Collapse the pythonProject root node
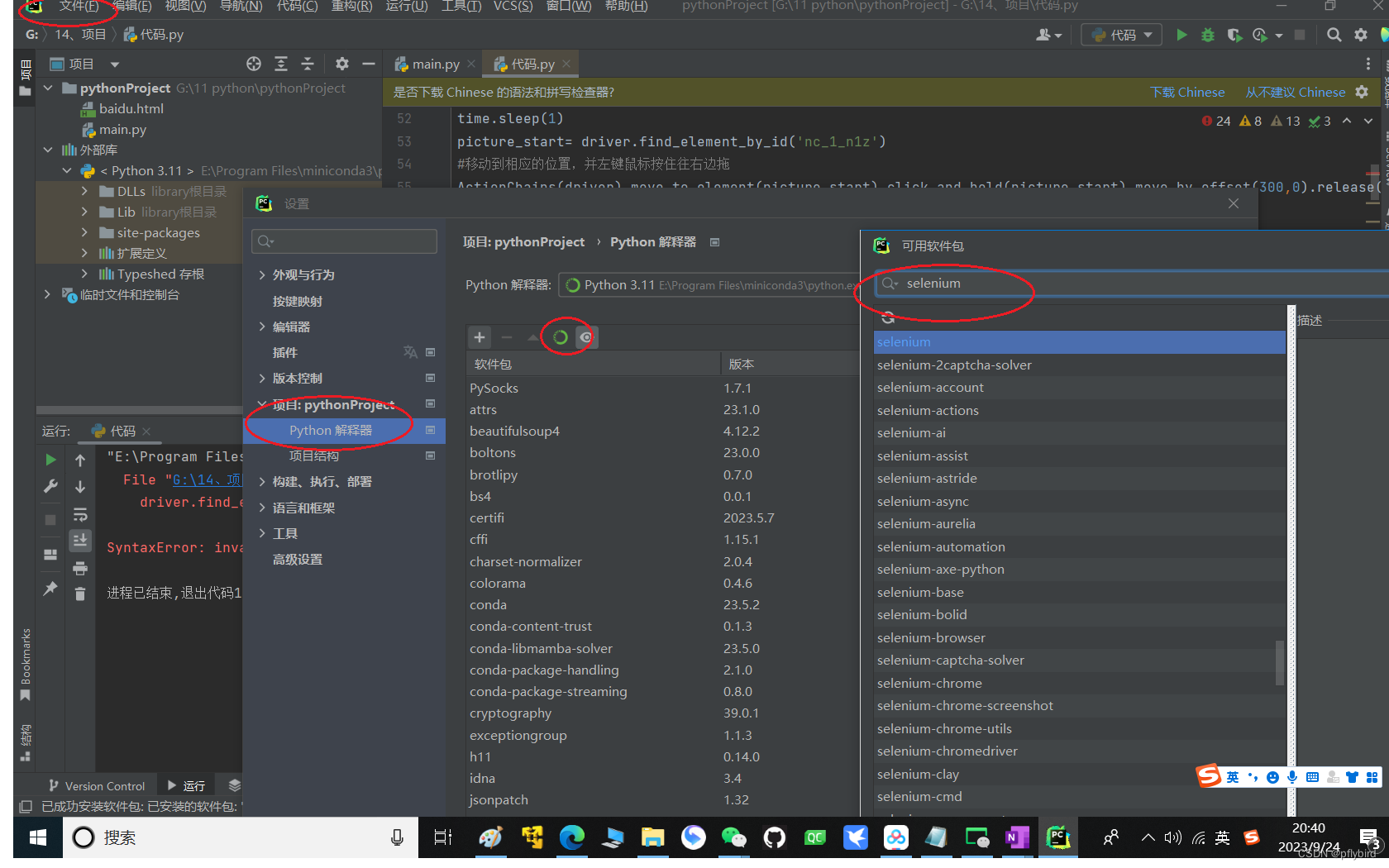 (x=47, y=88)
